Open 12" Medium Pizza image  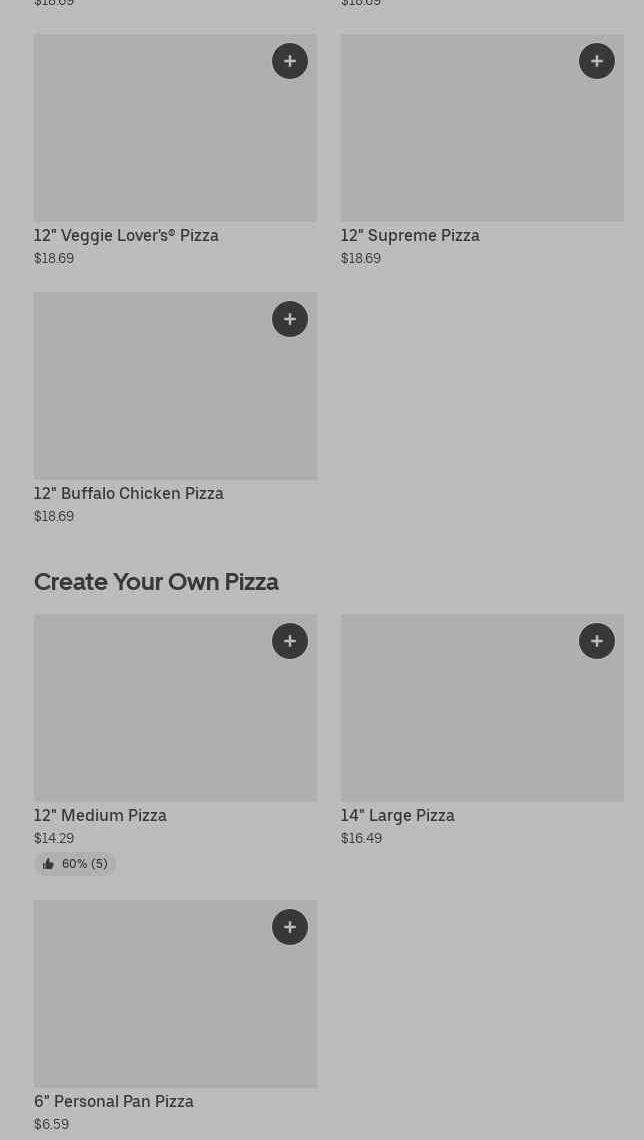[175, 720]
